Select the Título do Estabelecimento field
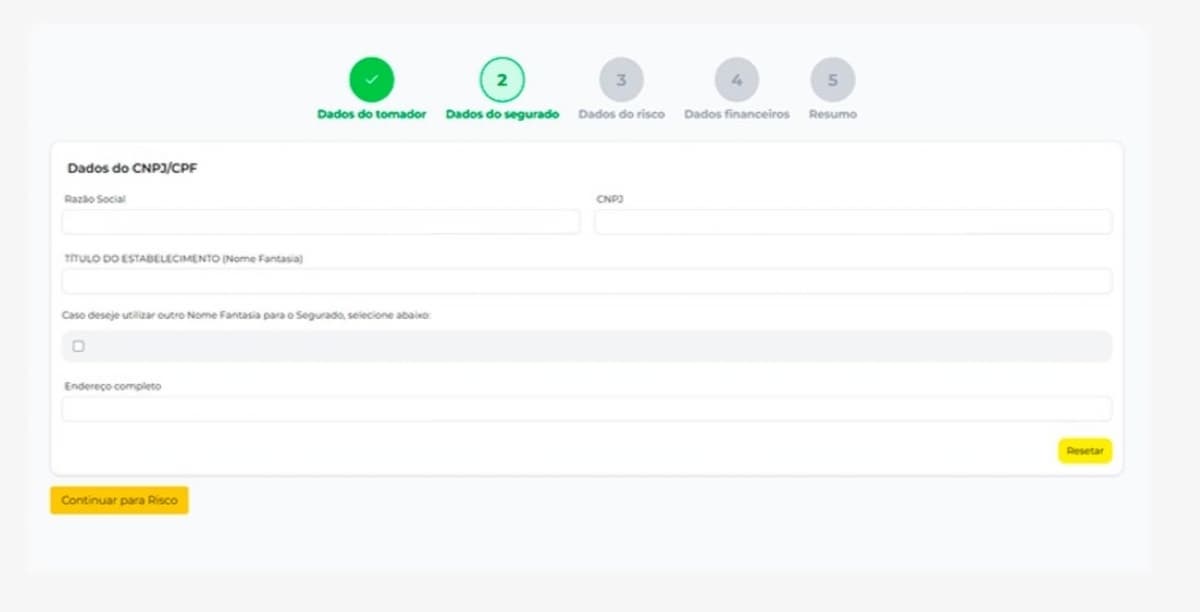The image size is (1200, 612). [x=586, y=281]
